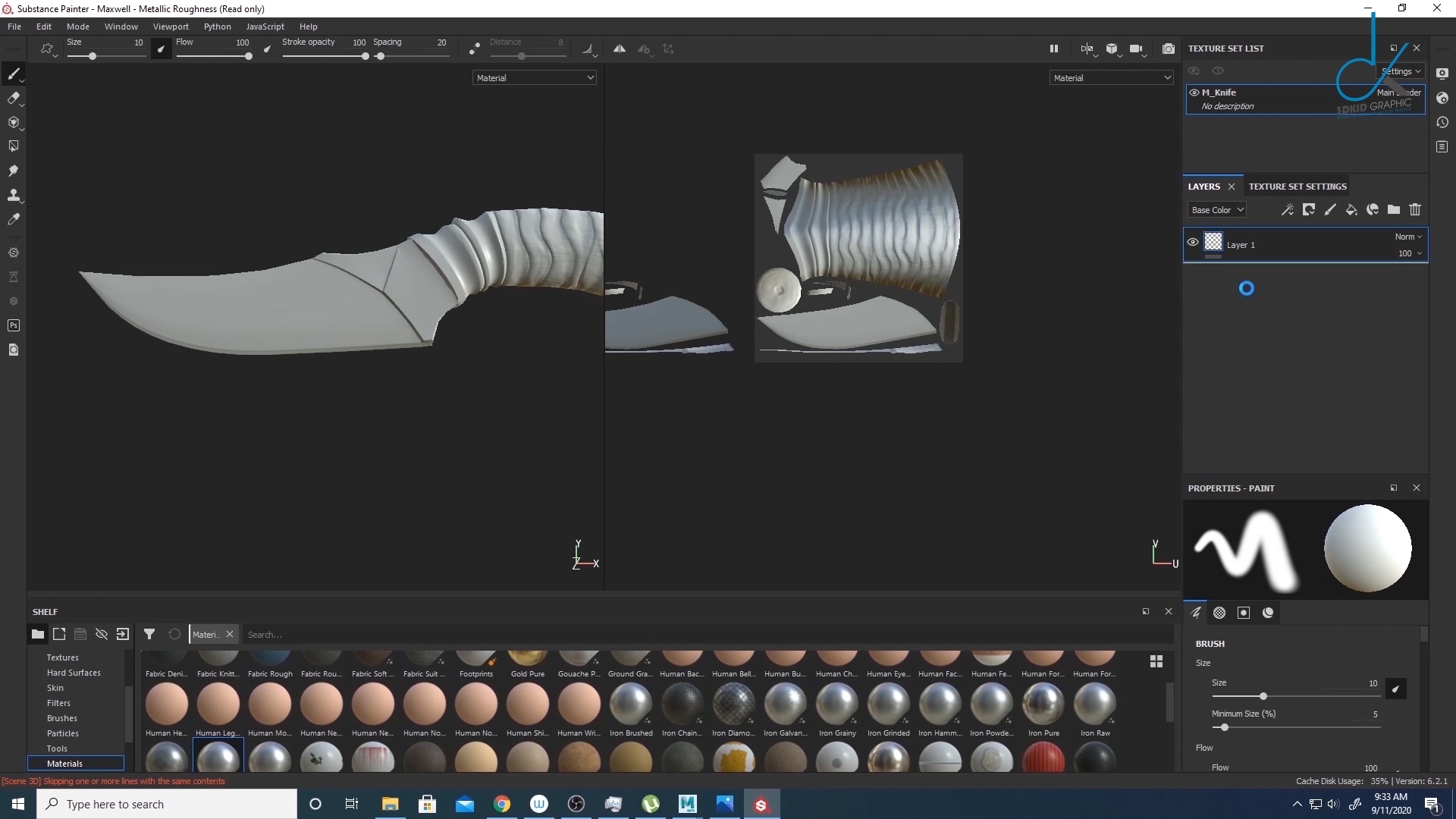Open Layer 1 opacity 100 dropdown
Viewport: 1456px width, 819px height.
pyautogui.click(x=1410, y=253)
